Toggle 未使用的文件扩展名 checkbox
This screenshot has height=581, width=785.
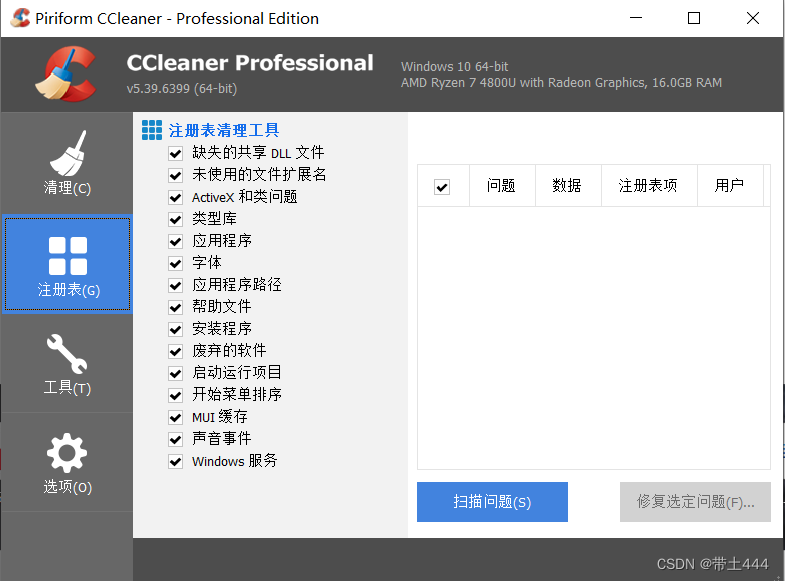tap(175, 175)
